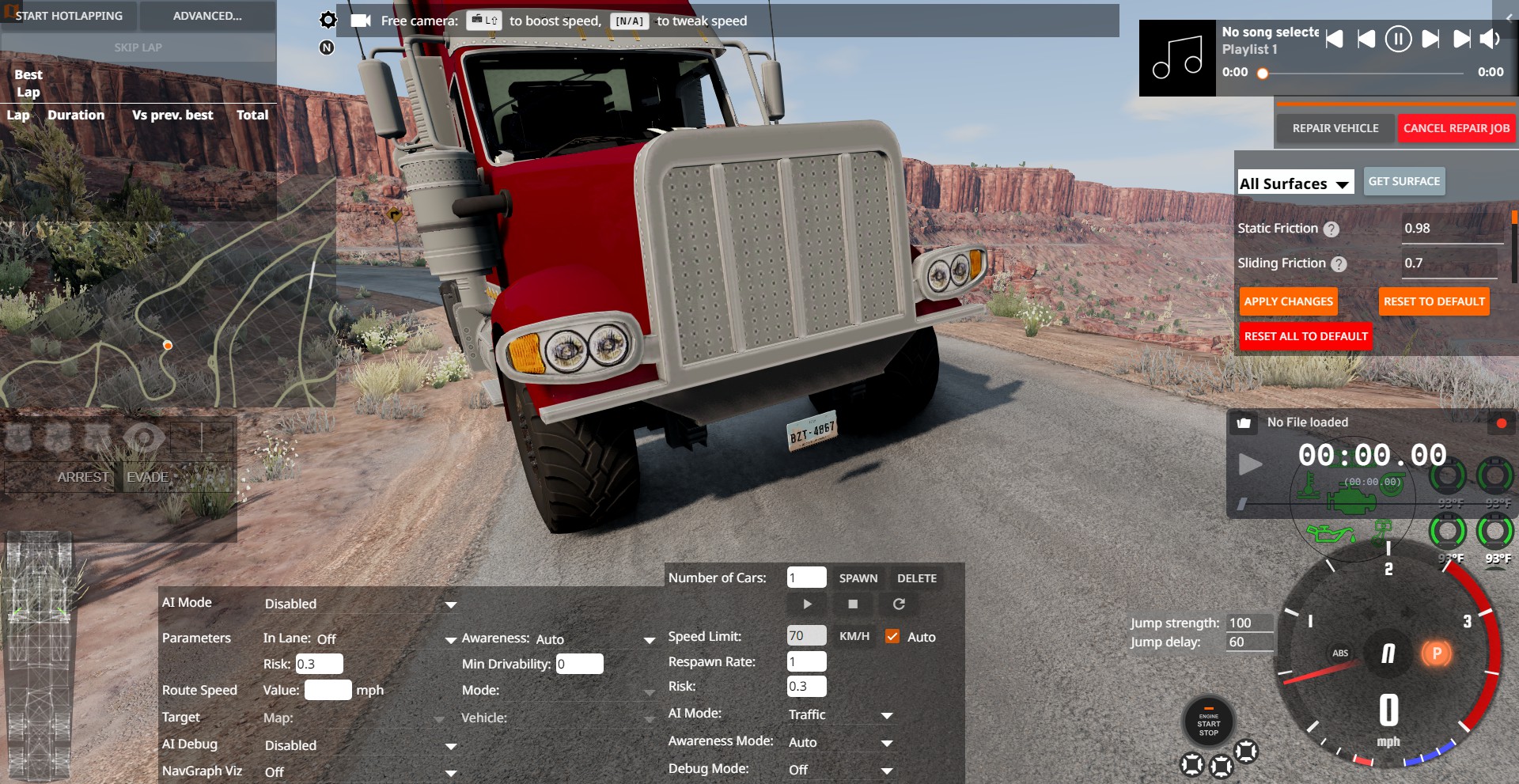Open the traffic AI Mode dropdown
Viewport: 1519px width, 784px height.
(x=841, y=715)
